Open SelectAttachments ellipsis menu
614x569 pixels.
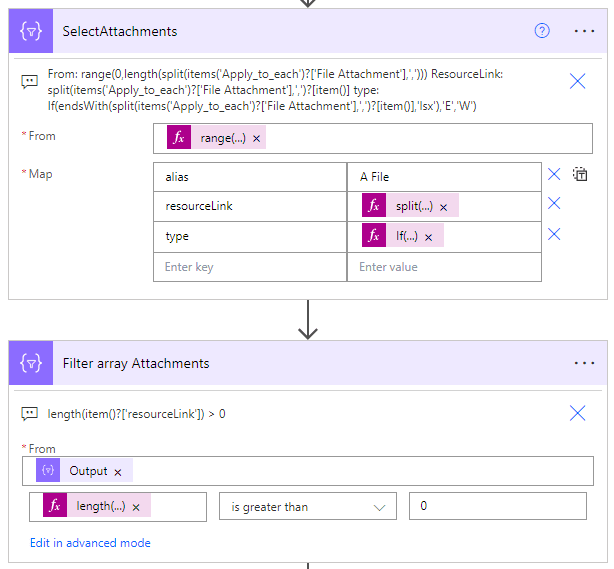(585, 31)
